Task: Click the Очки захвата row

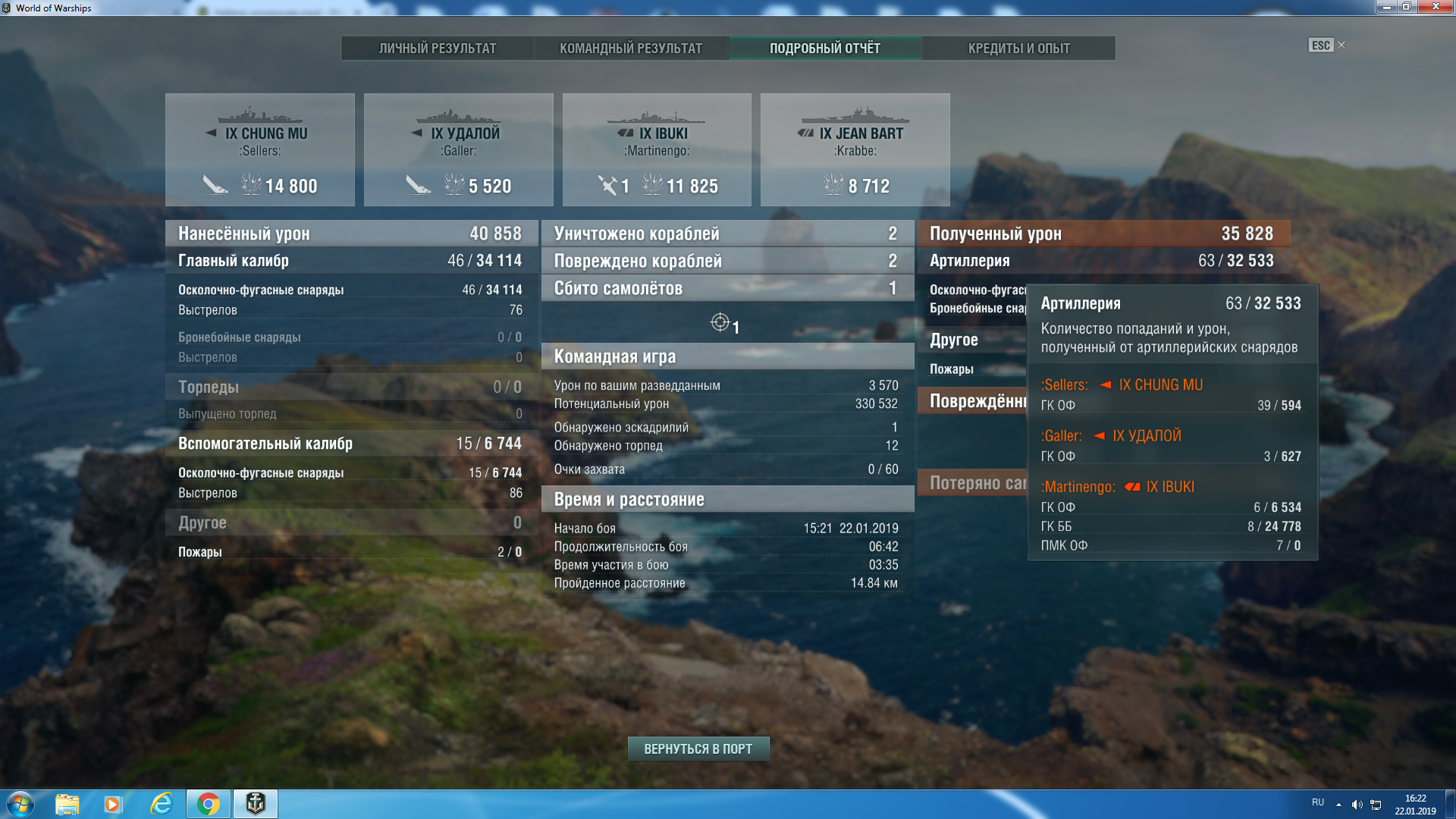Action: coord(726,469)
